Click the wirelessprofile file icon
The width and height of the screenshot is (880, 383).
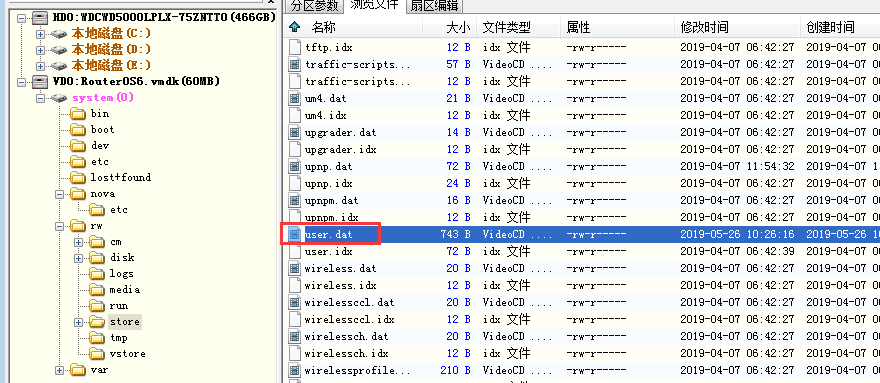pyautogui.click(x=295, y=371)
